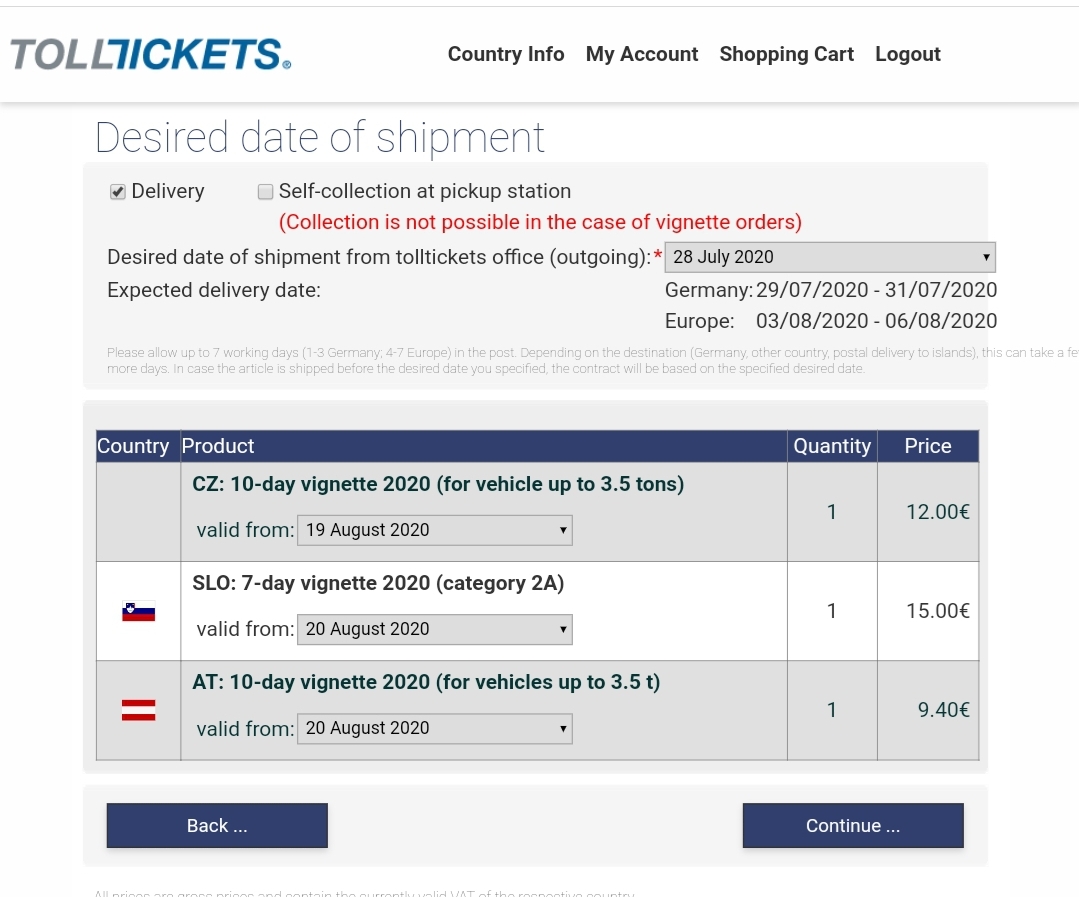Open CZ vignette valid-from date dropdown
Viewport: 1079px width, 897px height.
pos(434,530)
